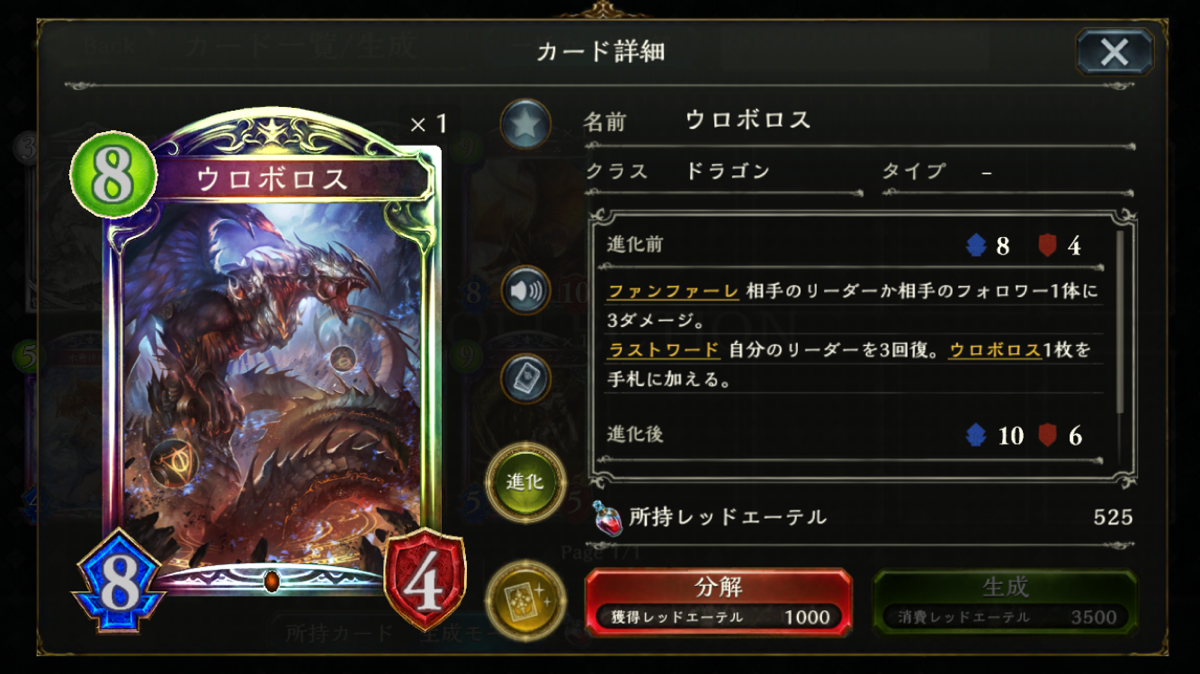Image resolution: width=1200 pixels, height=674 pixels.
Task: Open the ファンファーレ keyword link
Action: point(673,292)
